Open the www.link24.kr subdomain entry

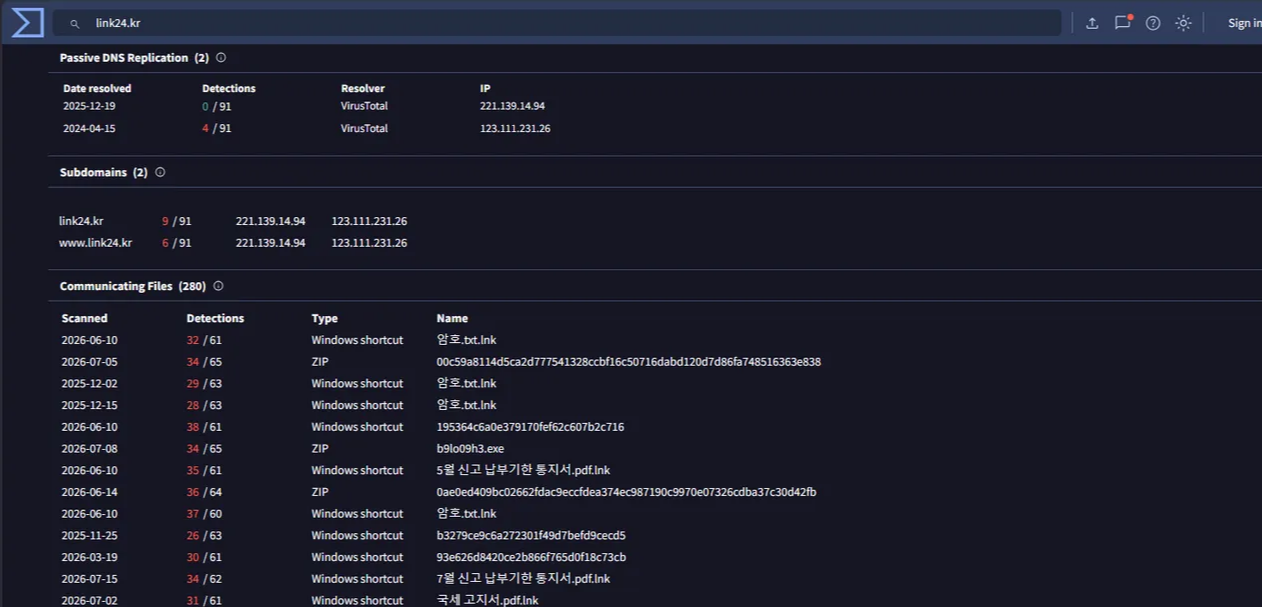95,243
